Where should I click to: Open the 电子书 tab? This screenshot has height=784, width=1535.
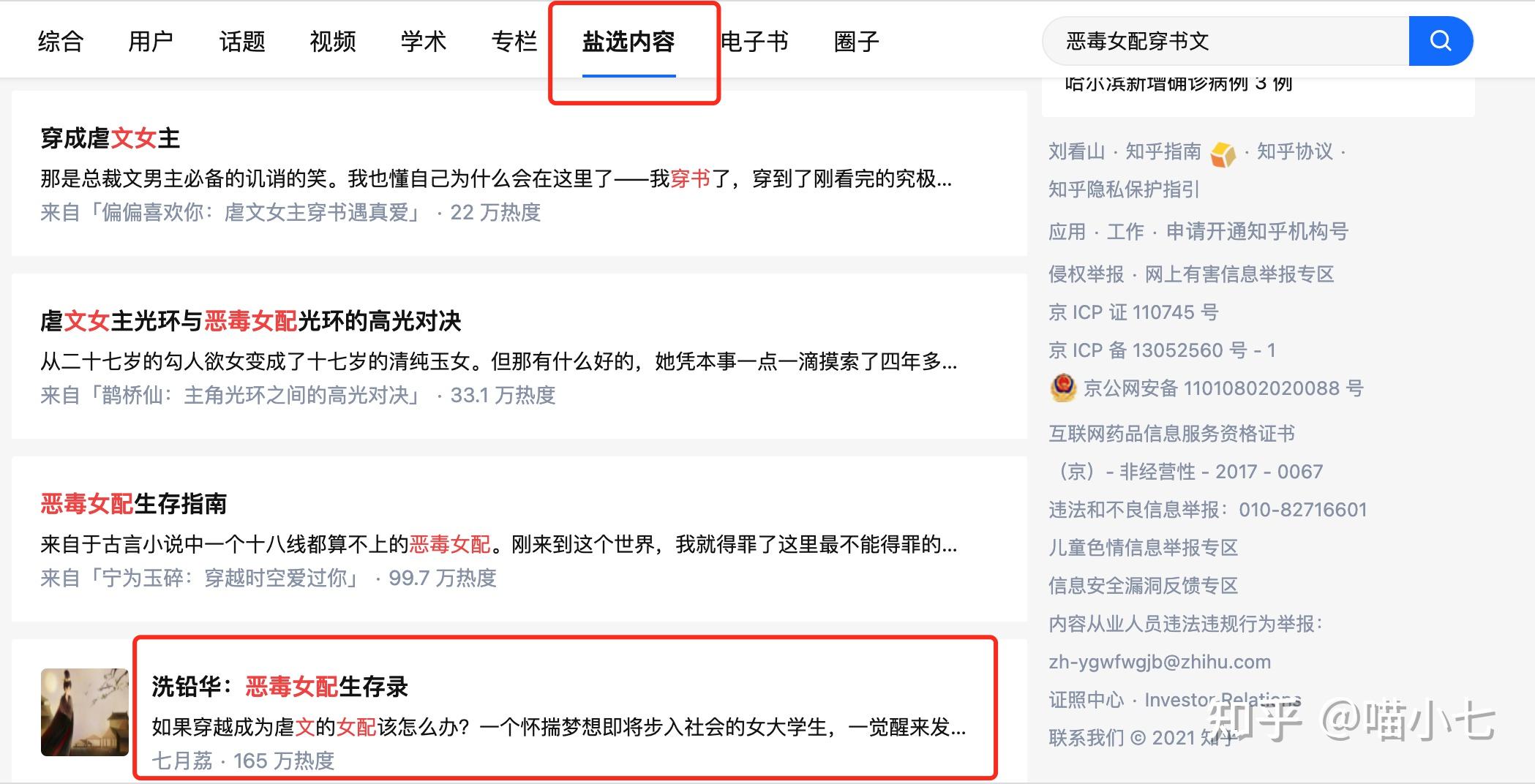(754, 41)
